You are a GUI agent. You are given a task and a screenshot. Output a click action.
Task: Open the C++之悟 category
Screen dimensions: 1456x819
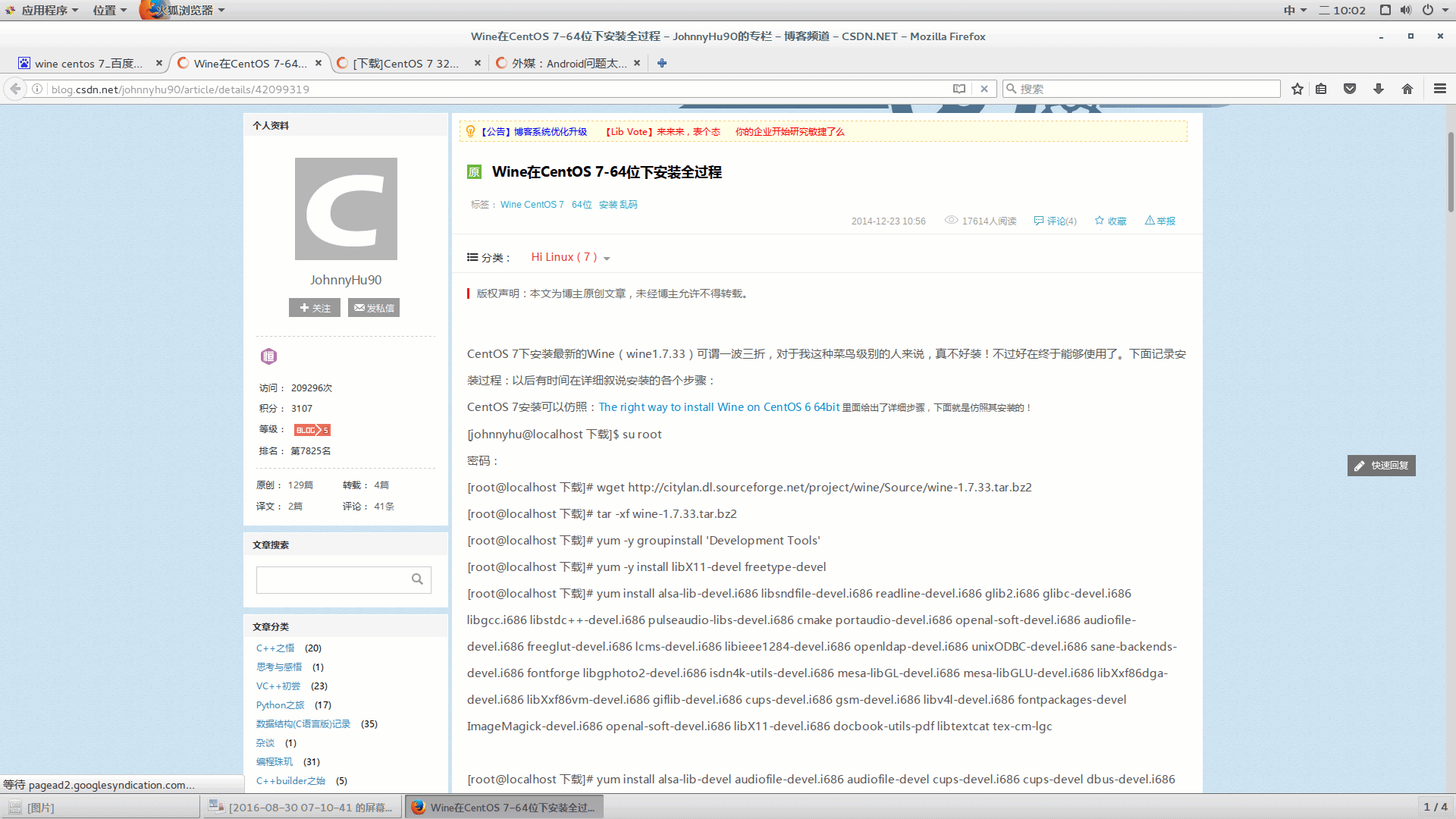(275, 648)
